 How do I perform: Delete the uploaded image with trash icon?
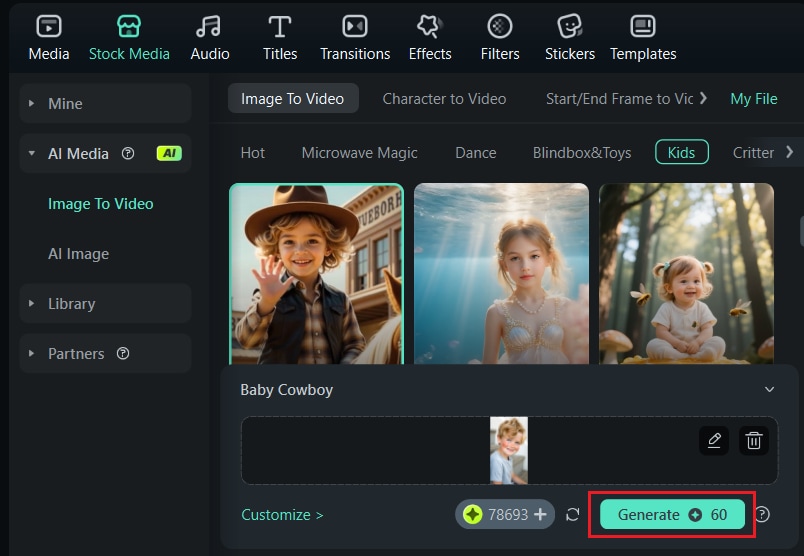tap(753, 440)
